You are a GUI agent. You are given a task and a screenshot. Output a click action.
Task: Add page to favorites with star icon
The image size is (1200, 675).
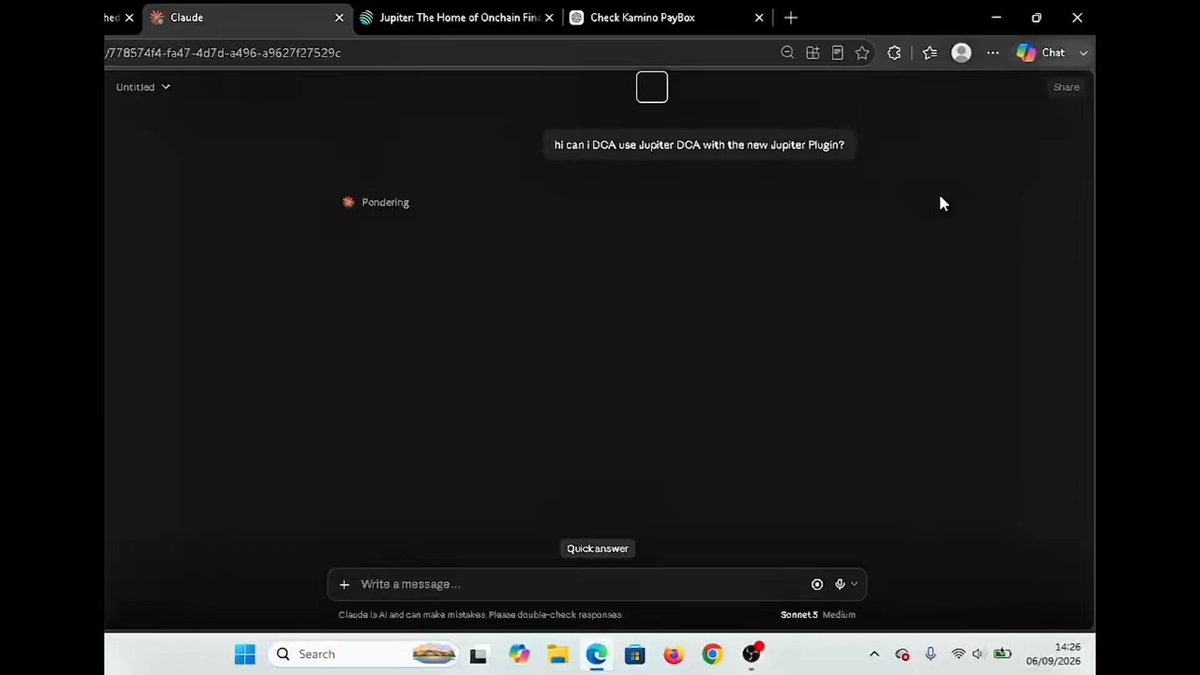[x=862, y=53]
